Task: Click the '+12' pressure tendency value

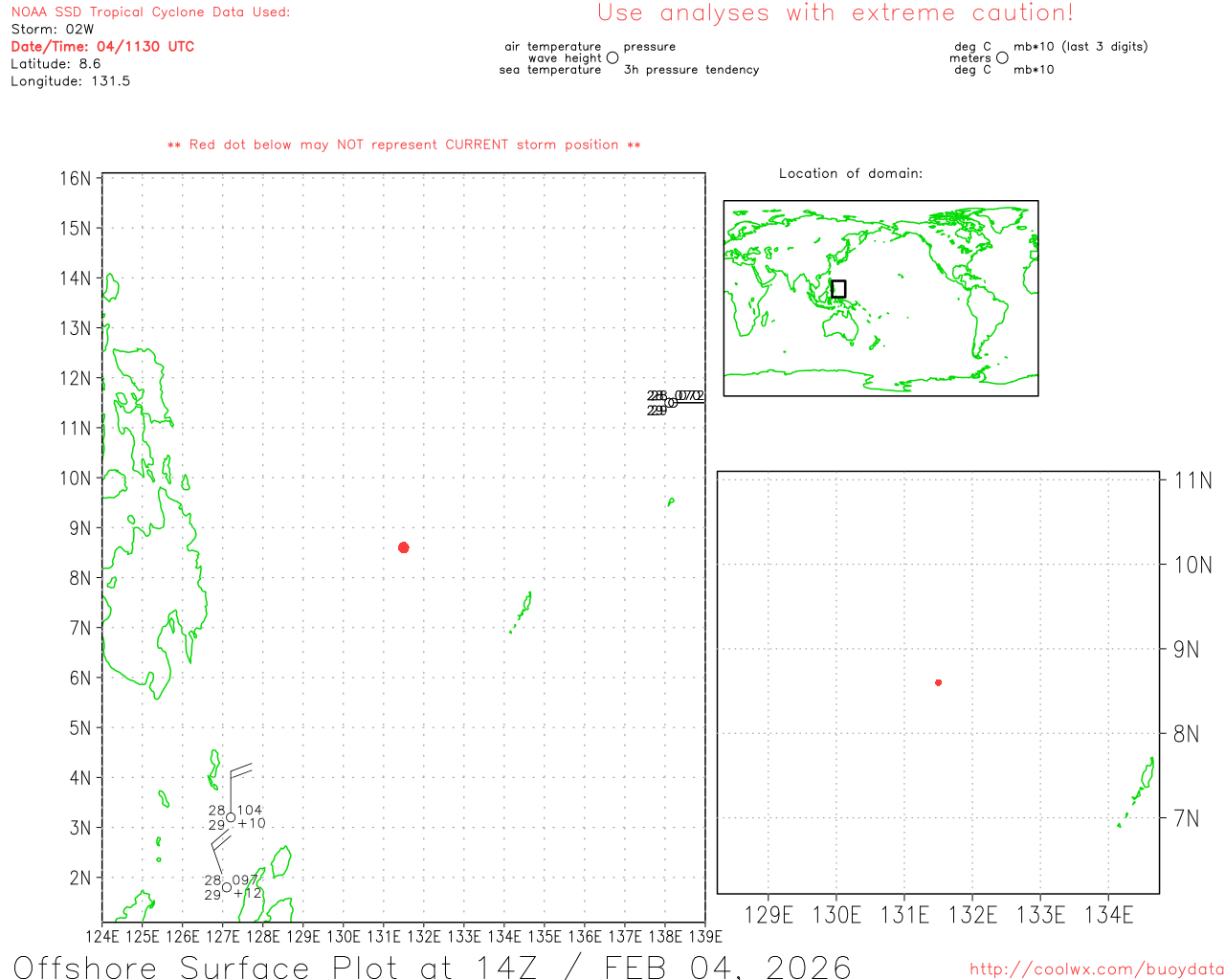Action: tap(247, 894)
